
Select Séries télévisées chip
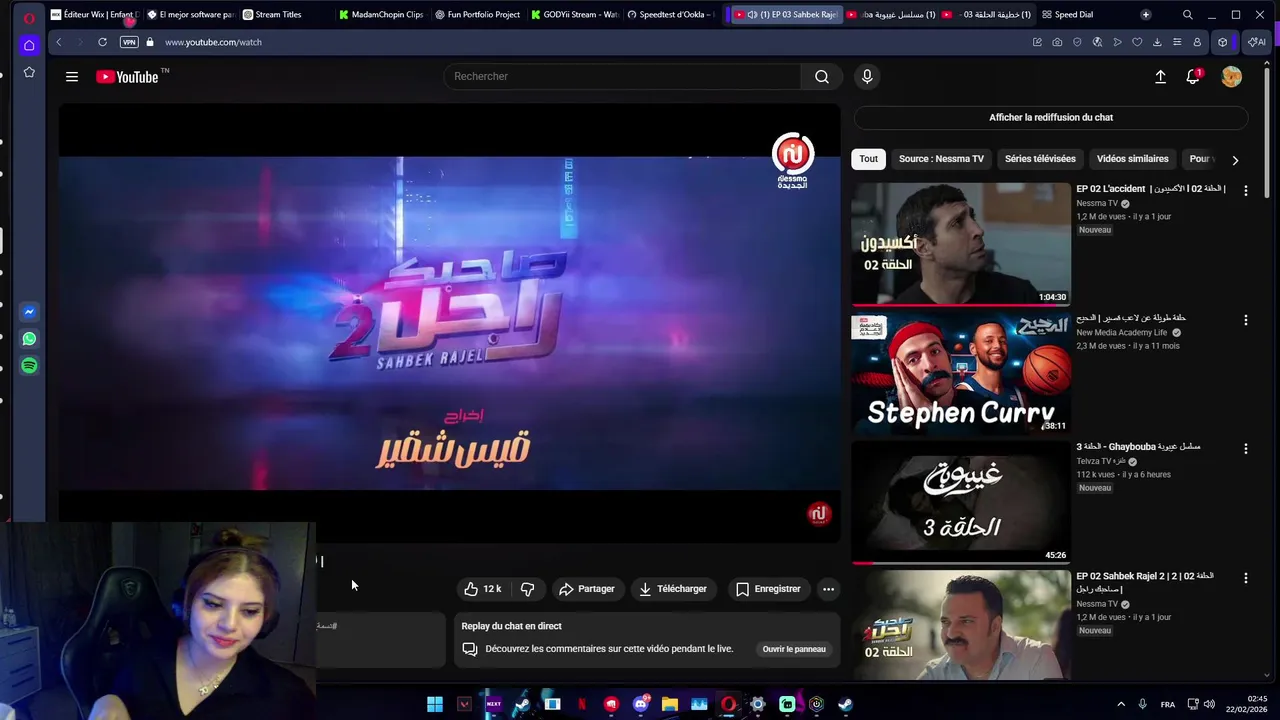click(1040, 159)
